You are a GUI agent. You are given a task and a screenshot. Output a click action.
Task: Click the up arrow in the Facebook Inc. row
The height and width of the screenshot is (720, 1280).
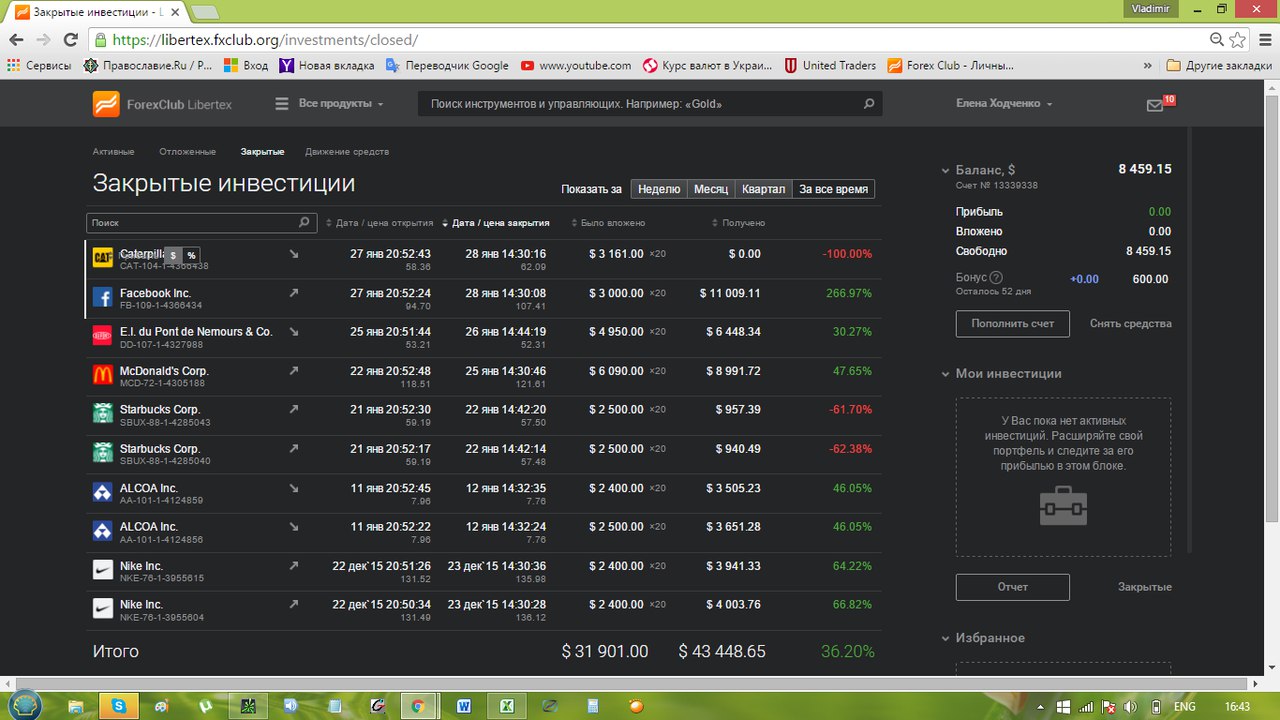click(x=294, y=293)
